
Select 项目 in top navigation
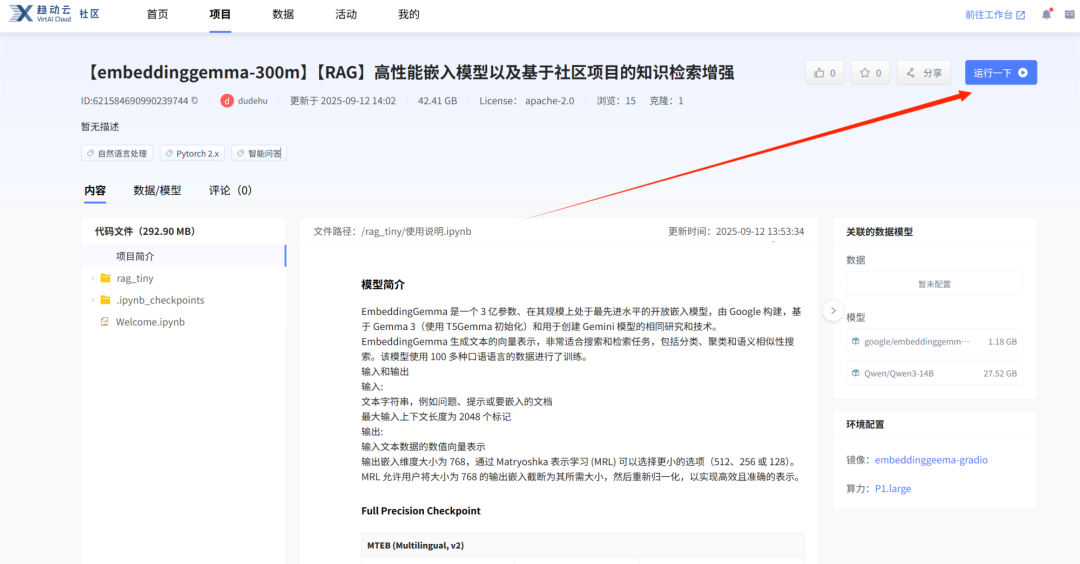(220, 14)
